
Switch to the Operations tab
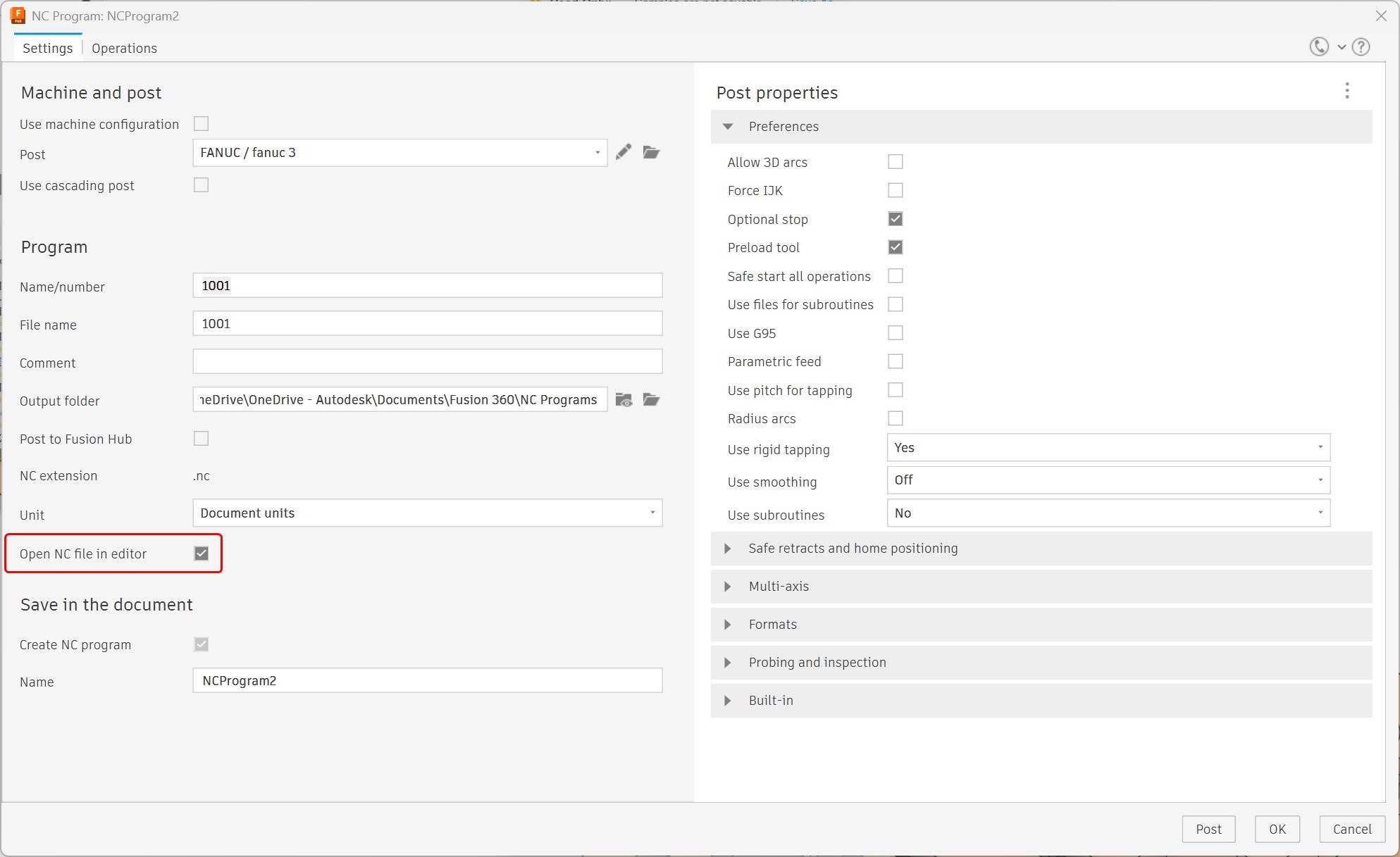[124, 48]
